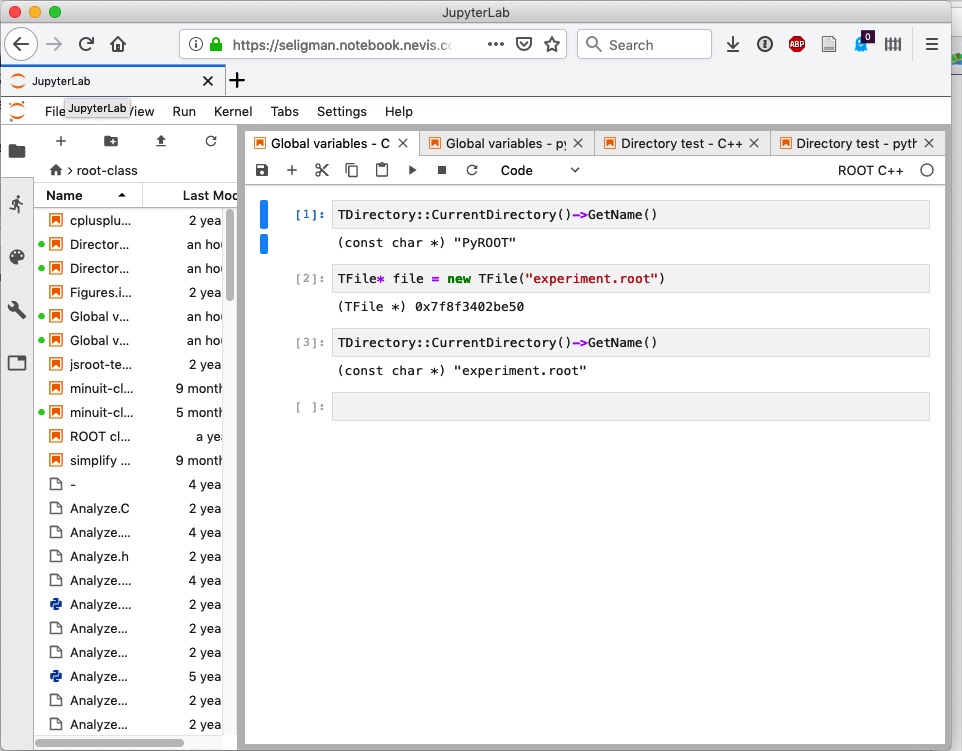Image resolution: width=962 pixels, height=751 pixels.
Task: Save the notebook with the floppy disk icon
Action: [262, 171]
